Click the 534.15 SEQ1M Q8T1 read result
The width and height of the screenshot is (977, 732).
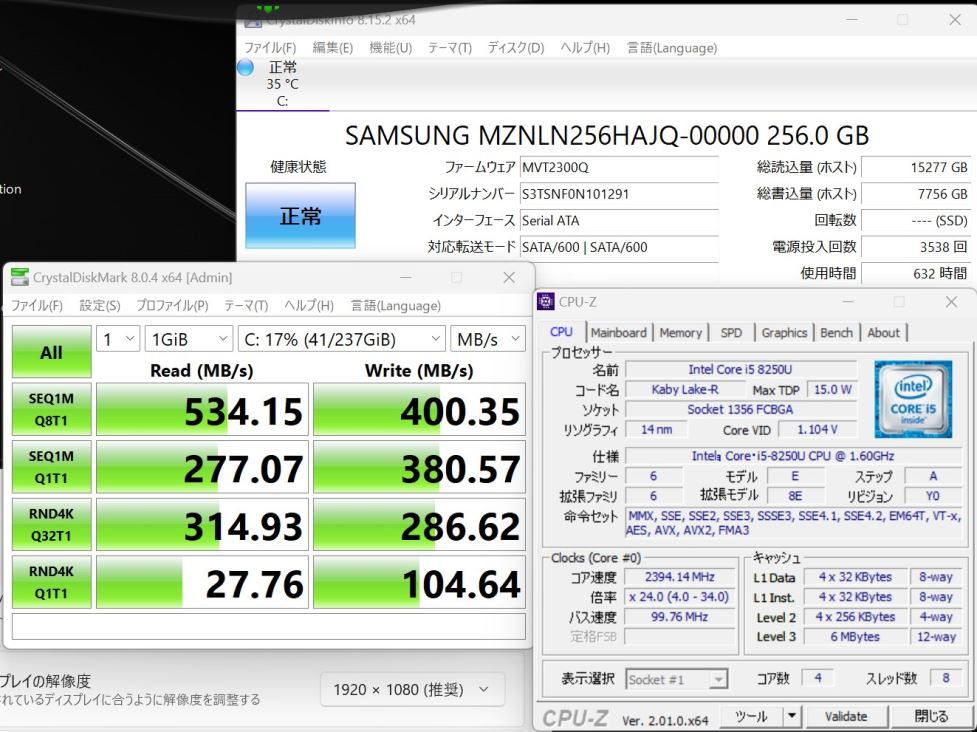coord(203,409)
